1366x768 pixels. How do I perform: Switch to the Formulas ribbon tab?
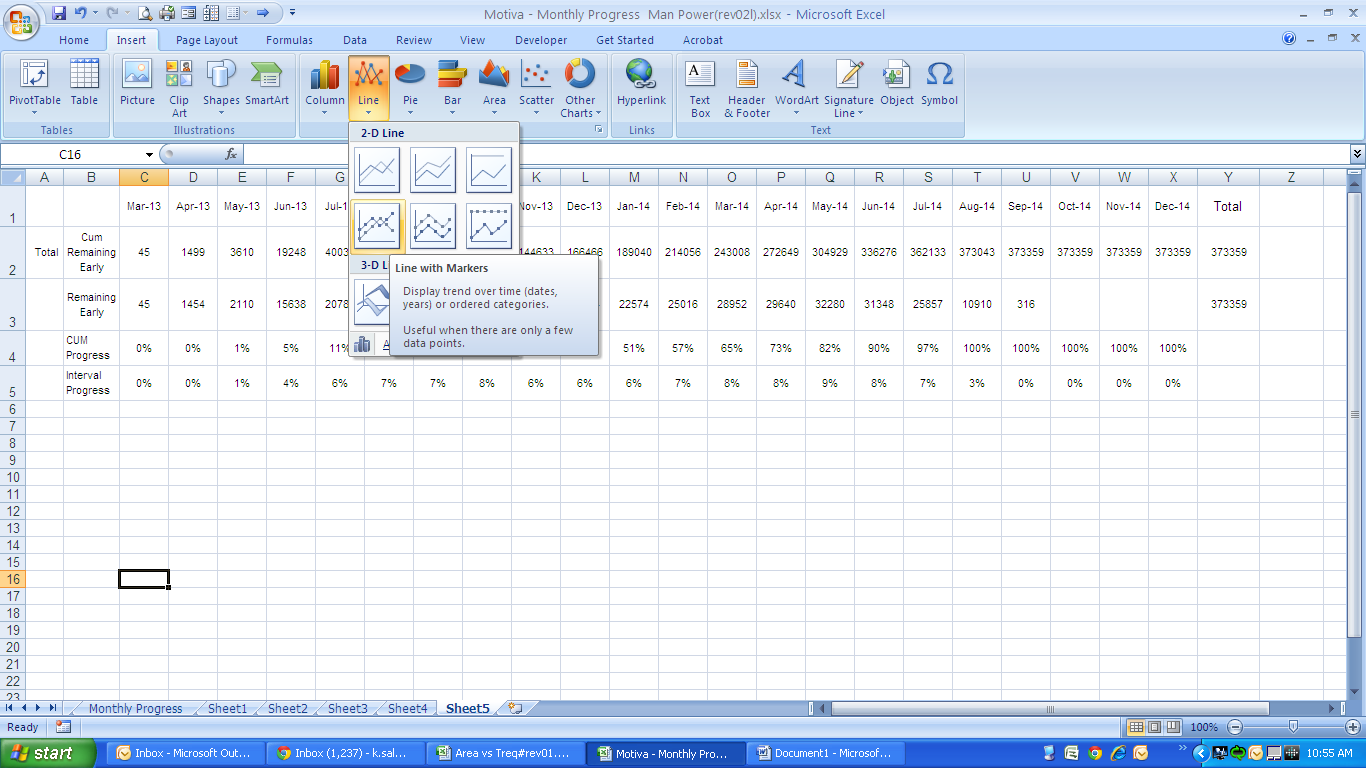tap(289, 40)
